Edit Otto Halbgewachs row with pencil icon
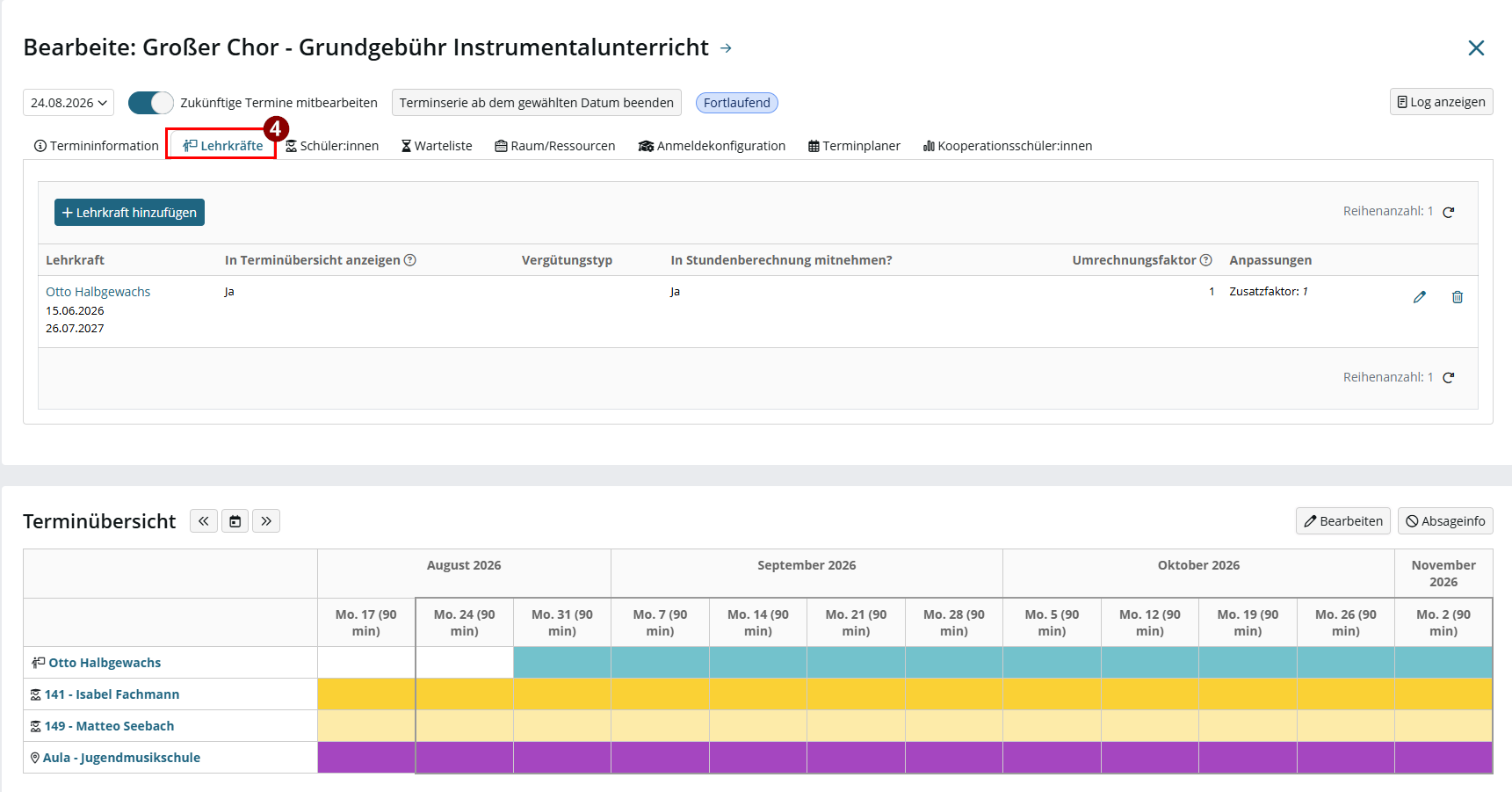The height and width of the screenshot is (792, 1512). (1420, 297)
